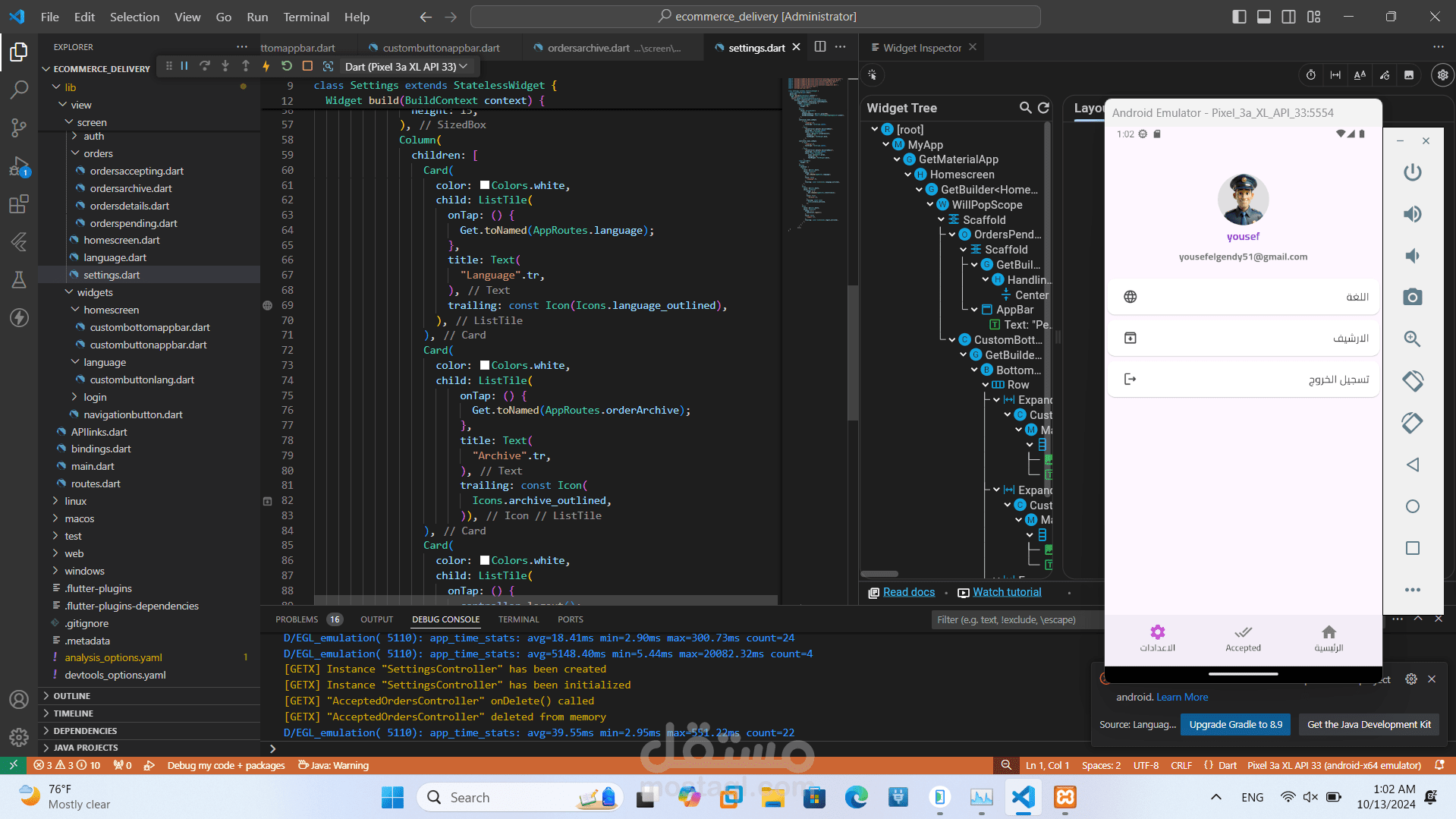Open Source Control in the activity bar

click(19, 128)
